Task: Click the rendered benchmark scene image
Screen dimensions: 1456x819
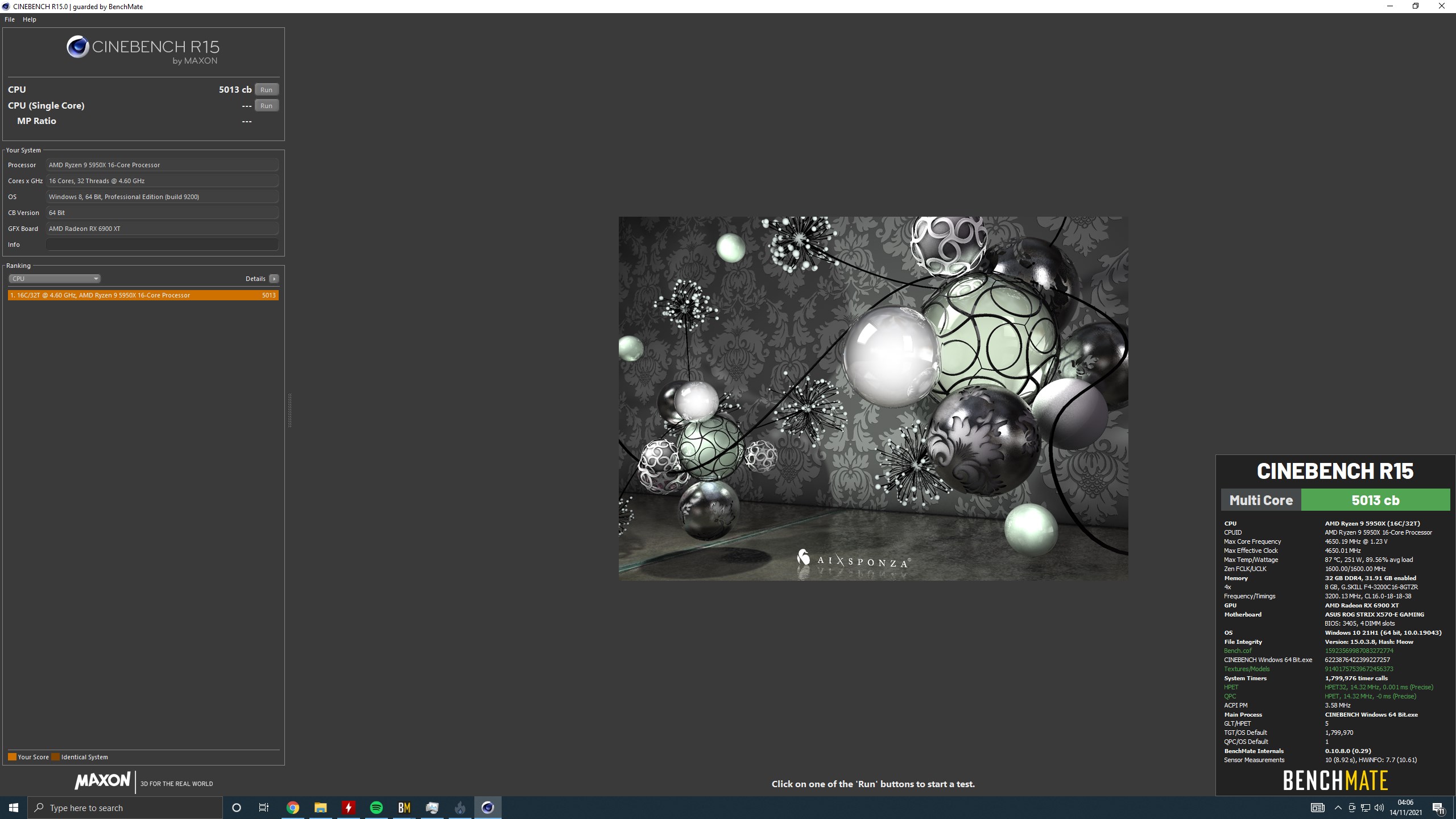Action: (x=873, y=398)
